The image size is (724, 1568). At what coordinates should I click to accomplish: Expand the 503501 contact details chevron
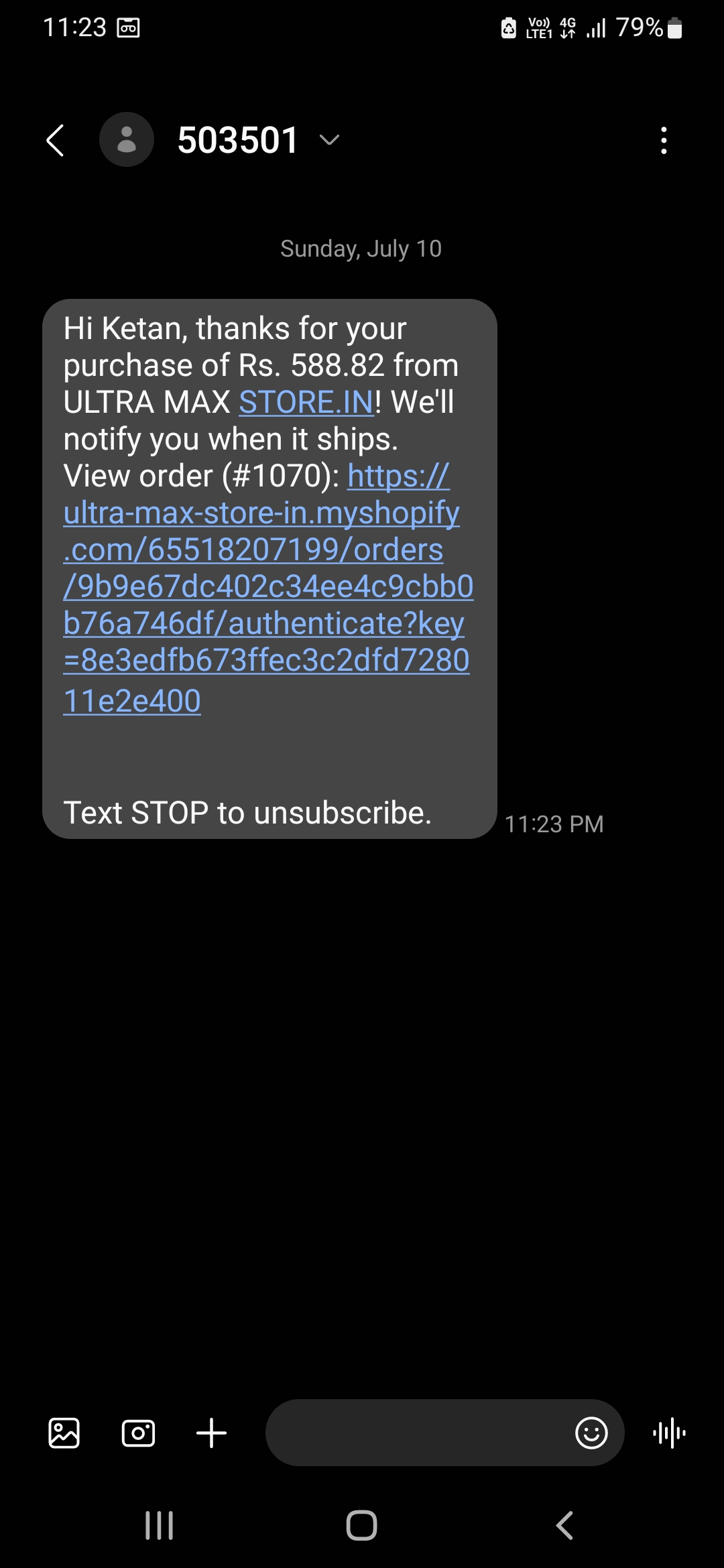(329, 140)
